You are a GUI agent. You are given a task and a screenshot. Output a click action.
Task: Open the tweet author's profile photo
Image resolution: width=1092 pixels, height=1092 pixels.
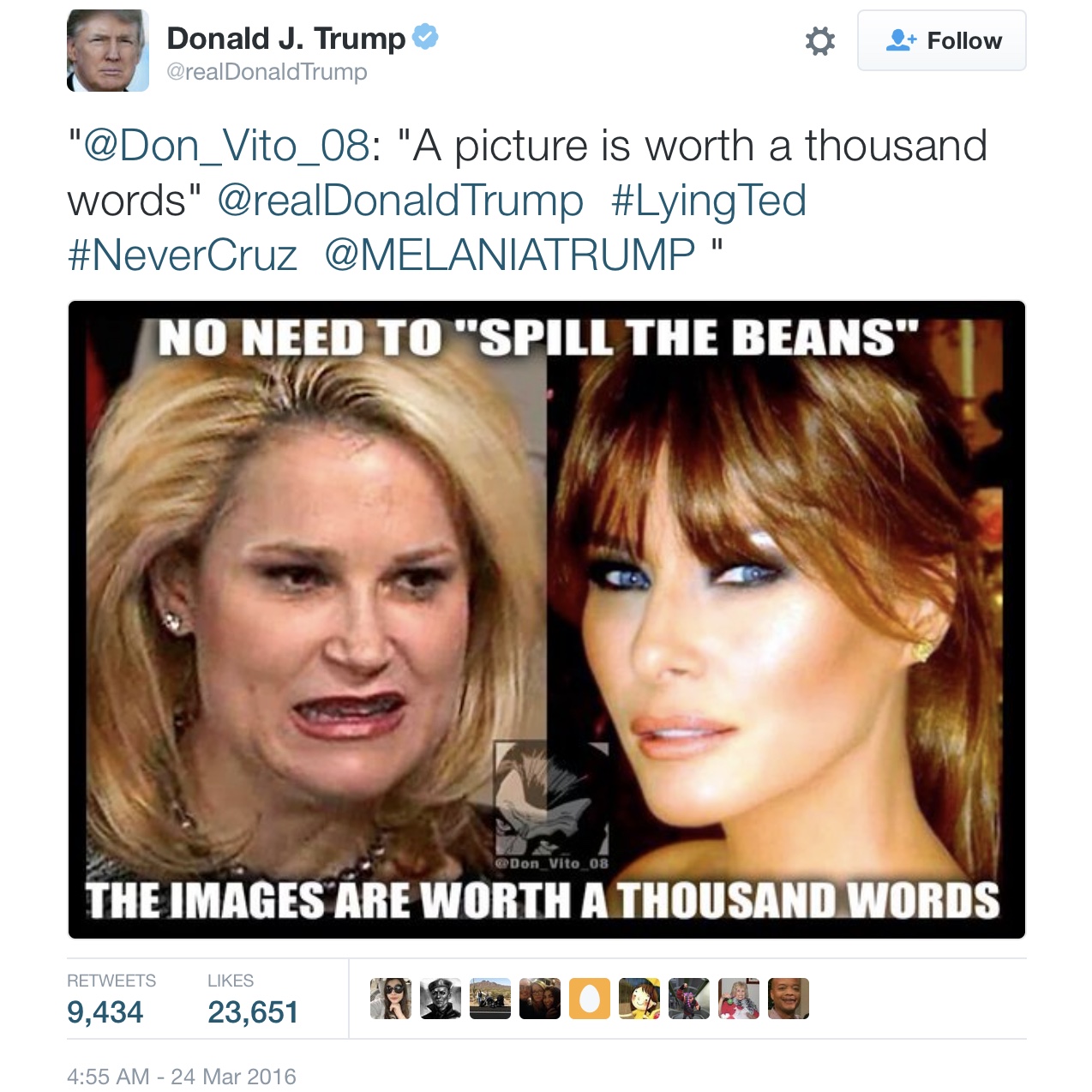tap(108, 51)
